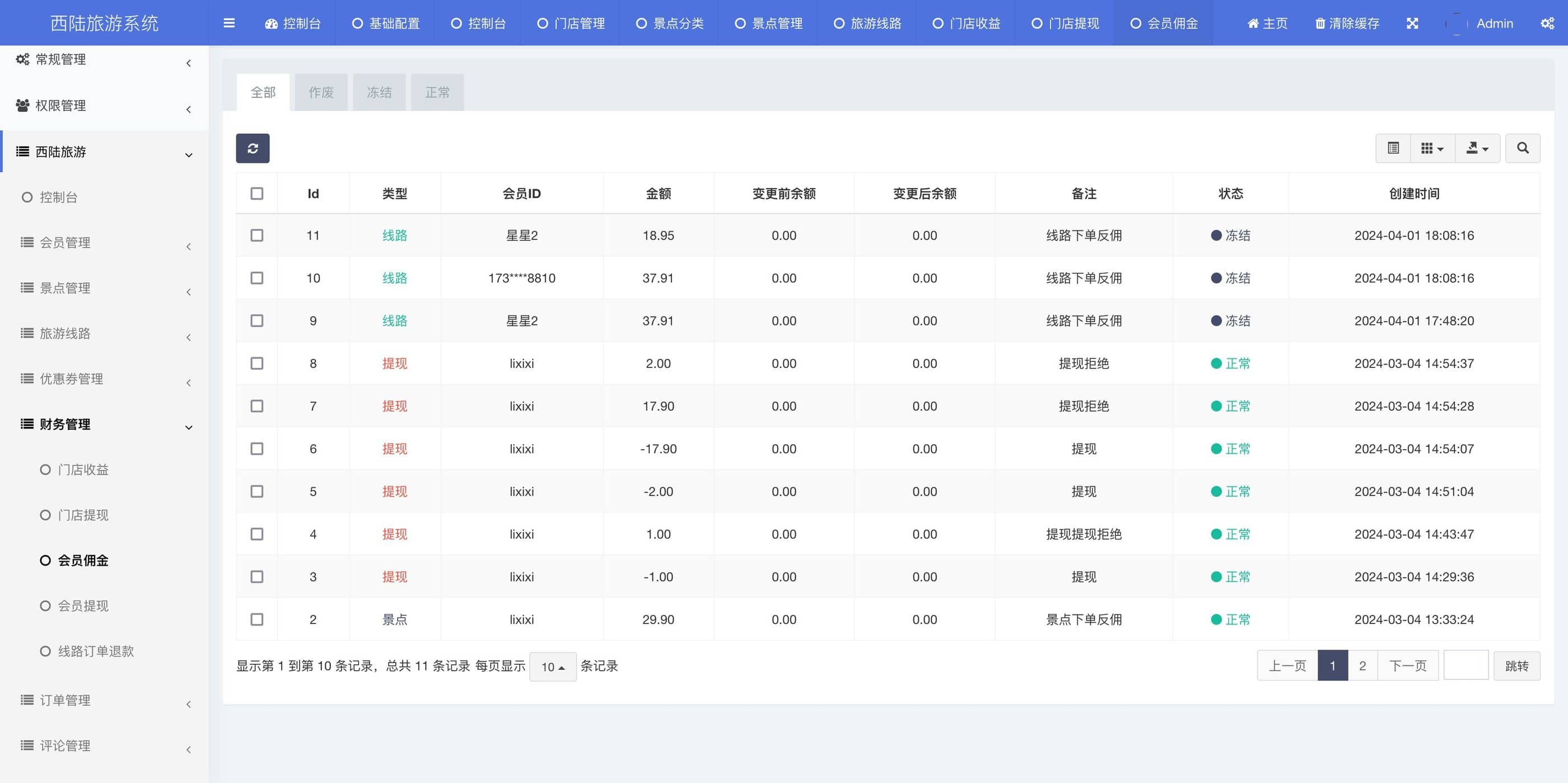Check the select-all header checkbox
Viewport: 1568px width, 783px height.
(257, 194)
